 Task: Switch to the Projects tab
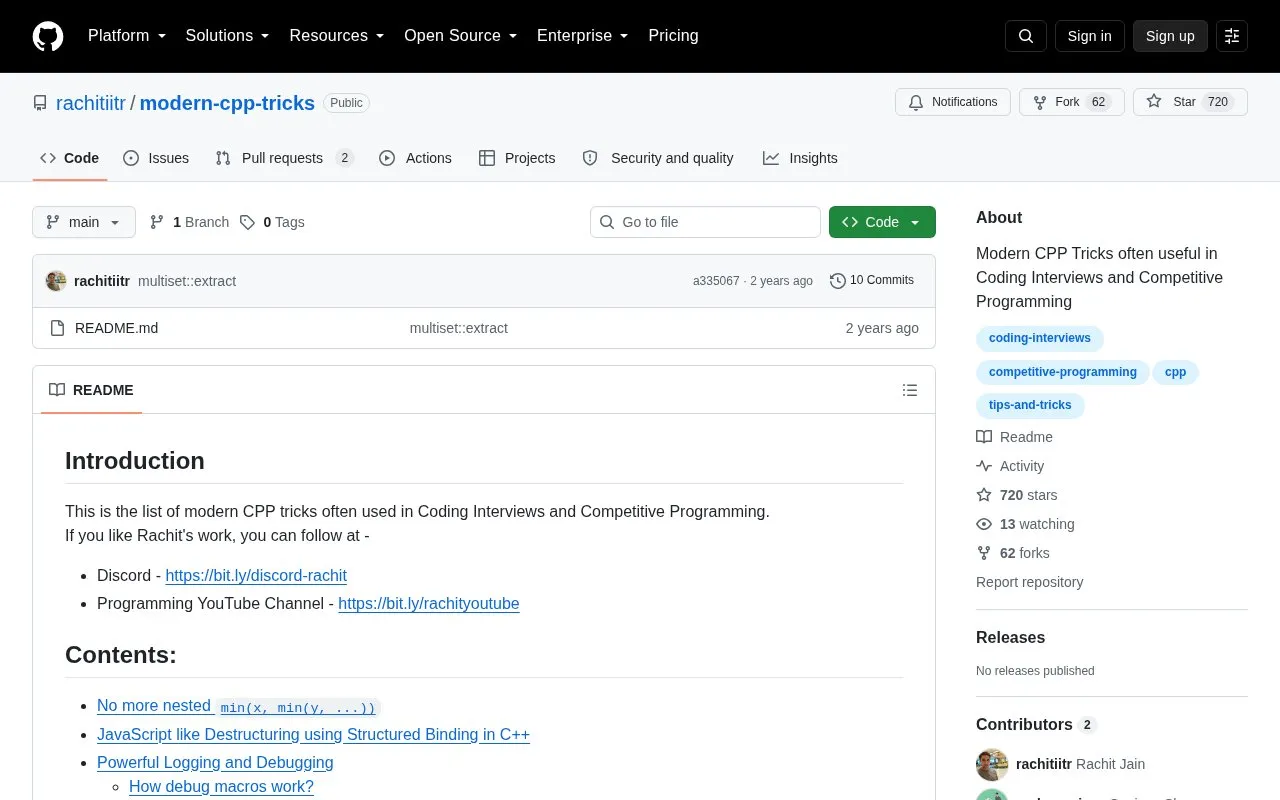[517, 158]
